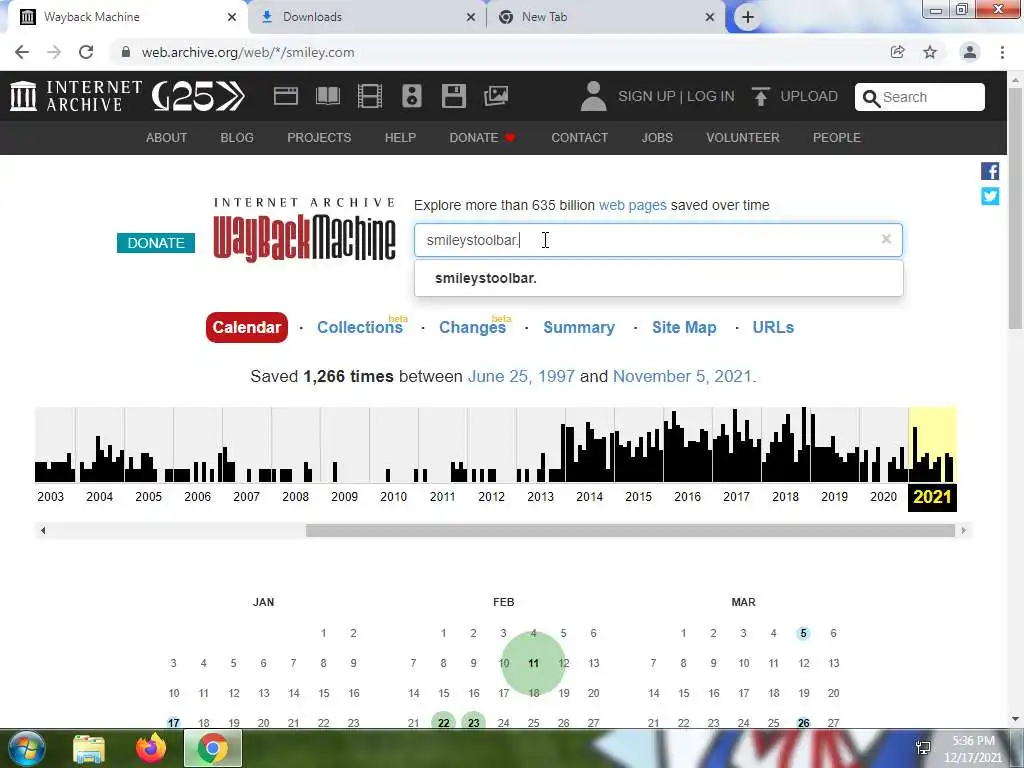
Task: Open March 5 snapshot in calendar
Action: pyautogui.click(x=803, y=633)
